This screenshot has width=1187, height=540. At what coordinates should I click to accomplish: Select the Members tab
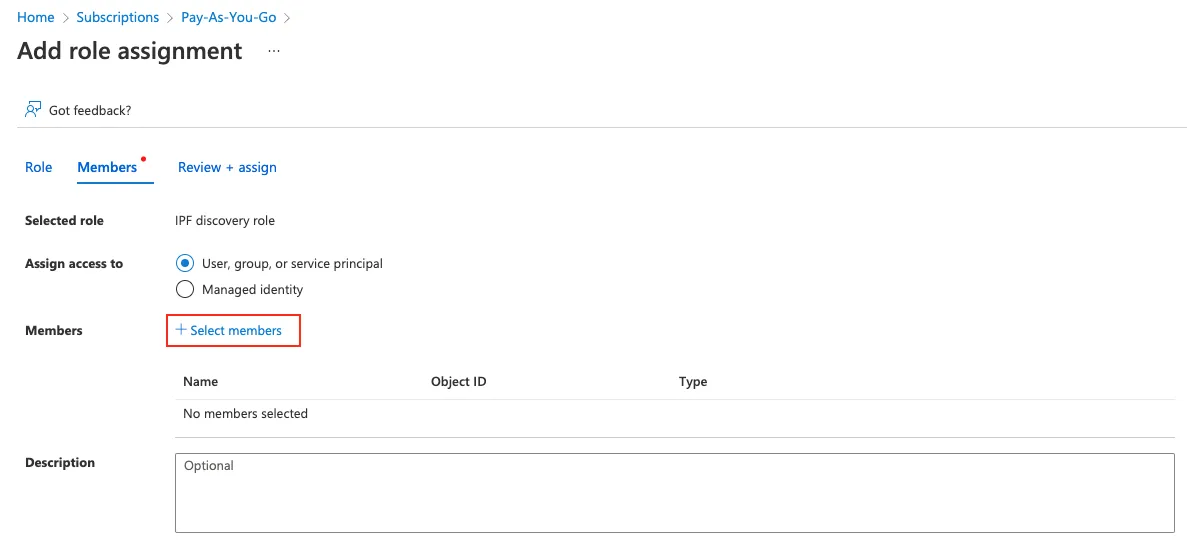point(107,167)
